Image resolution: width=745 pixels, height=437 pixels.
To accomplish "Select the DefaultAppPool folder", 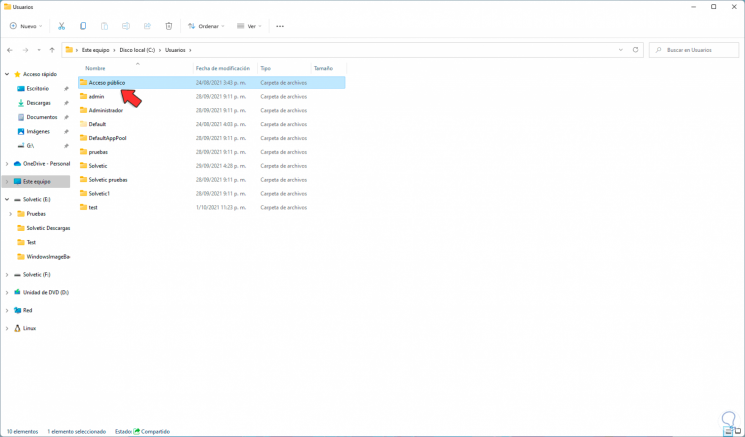I will point(212,138).
